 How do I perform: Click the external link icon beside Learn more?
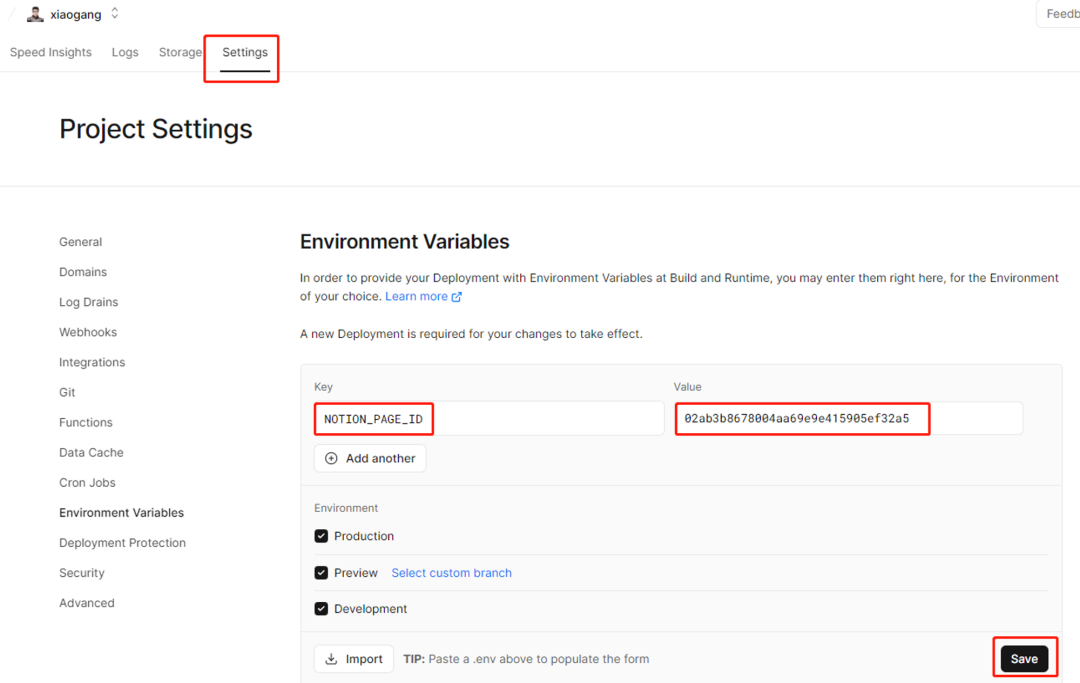point(457,297)
